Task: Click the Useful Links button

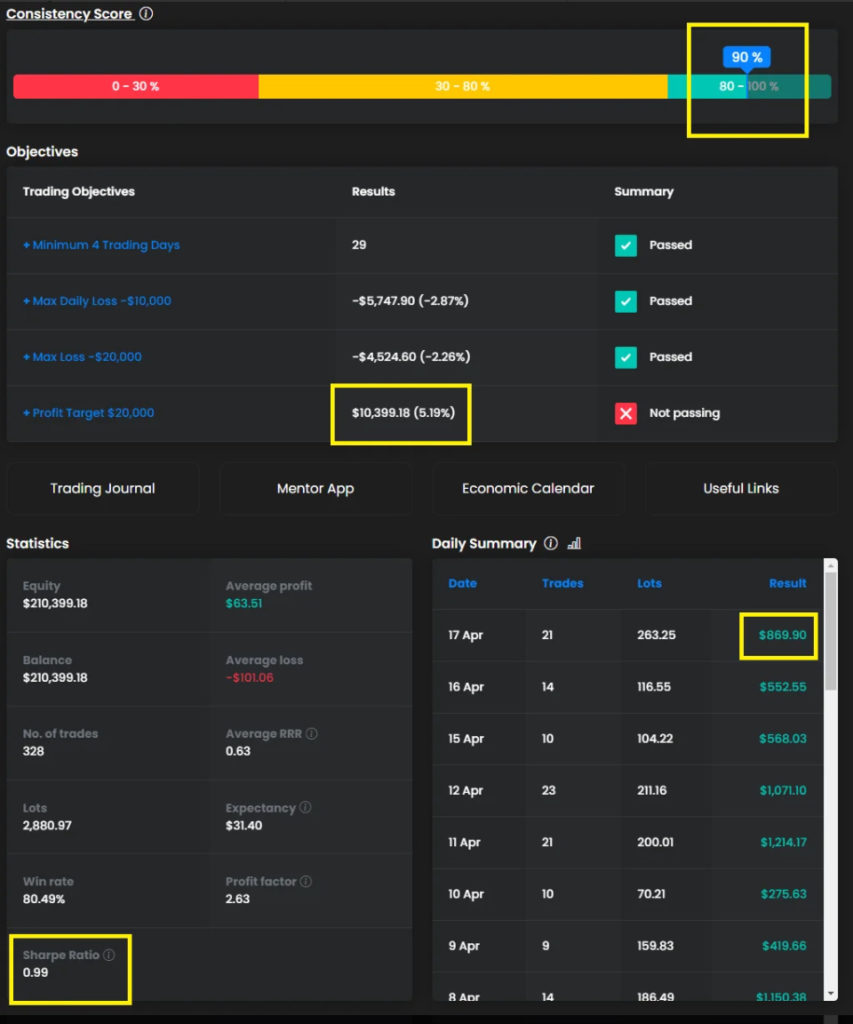Action: coord(741,489)
